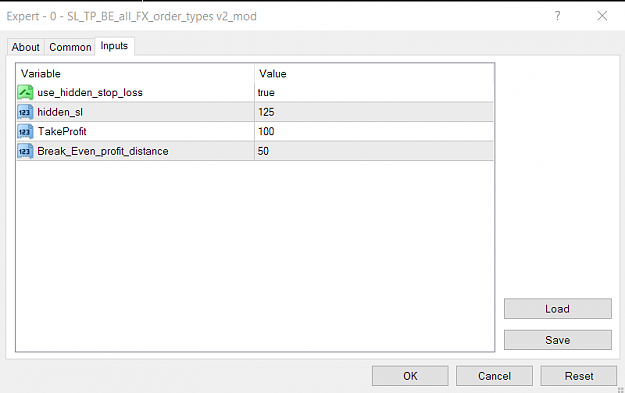The height and width of the screenshot is (393, 625).
Task: Click the question mark help button
Action: [x=558, y=16]
